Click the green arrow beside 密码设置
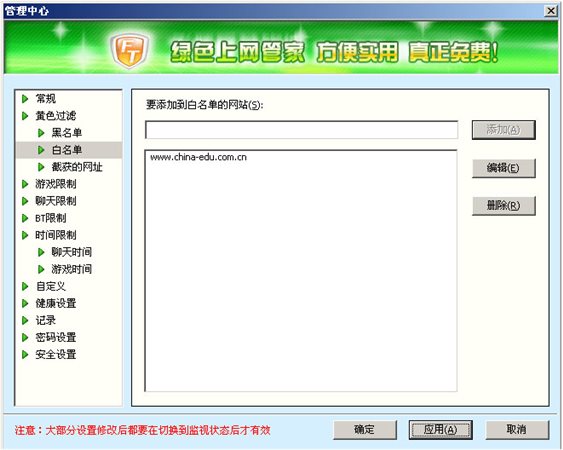Screen dimensions: 563x450 [x=25, y=338]
